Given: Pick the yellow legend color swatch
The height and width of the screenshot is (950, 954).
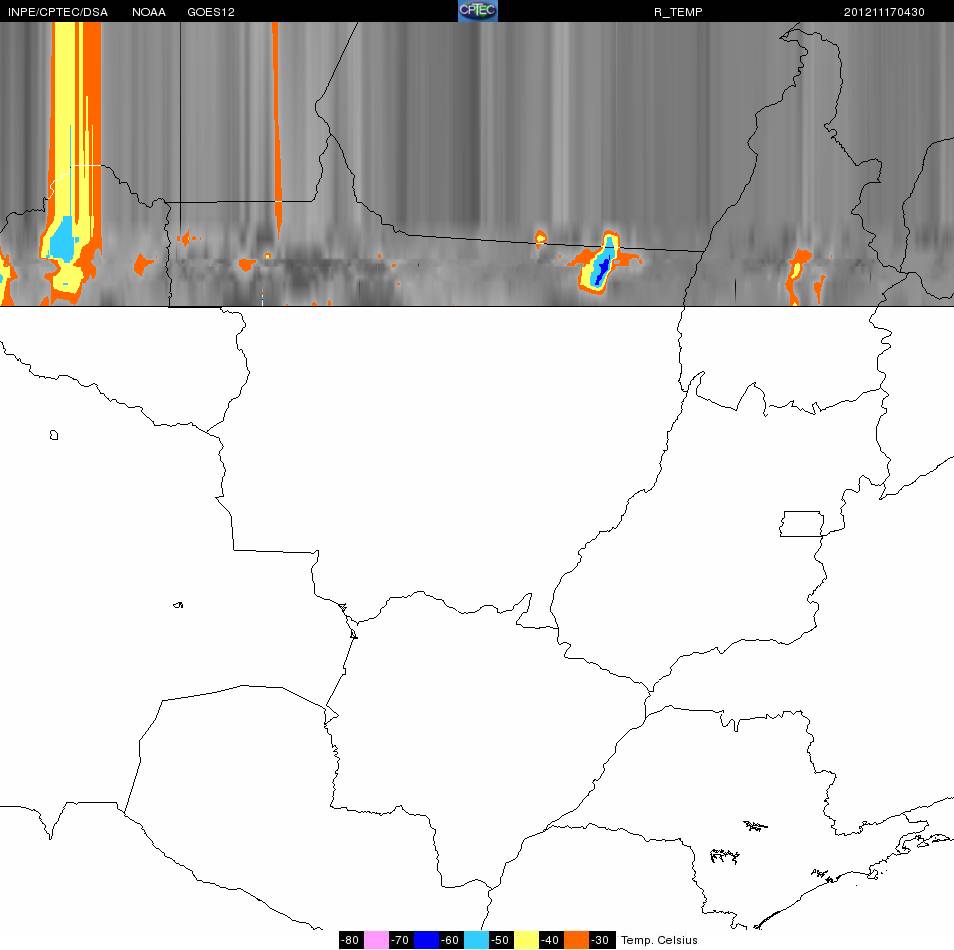Looking at the screenshot, I should (x=526, y=940).
